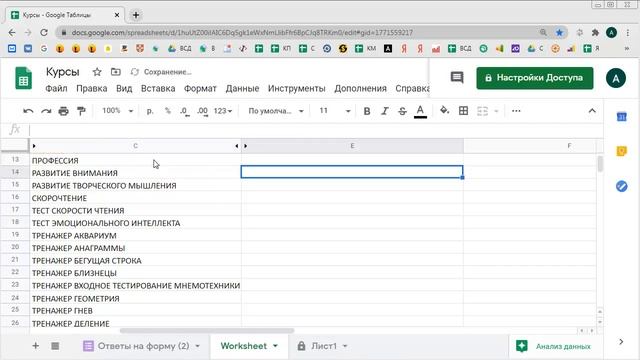Open the Формат menu
Image resolution: width=640 pixels, height=360 pixels.
click(x=200, y=89)
